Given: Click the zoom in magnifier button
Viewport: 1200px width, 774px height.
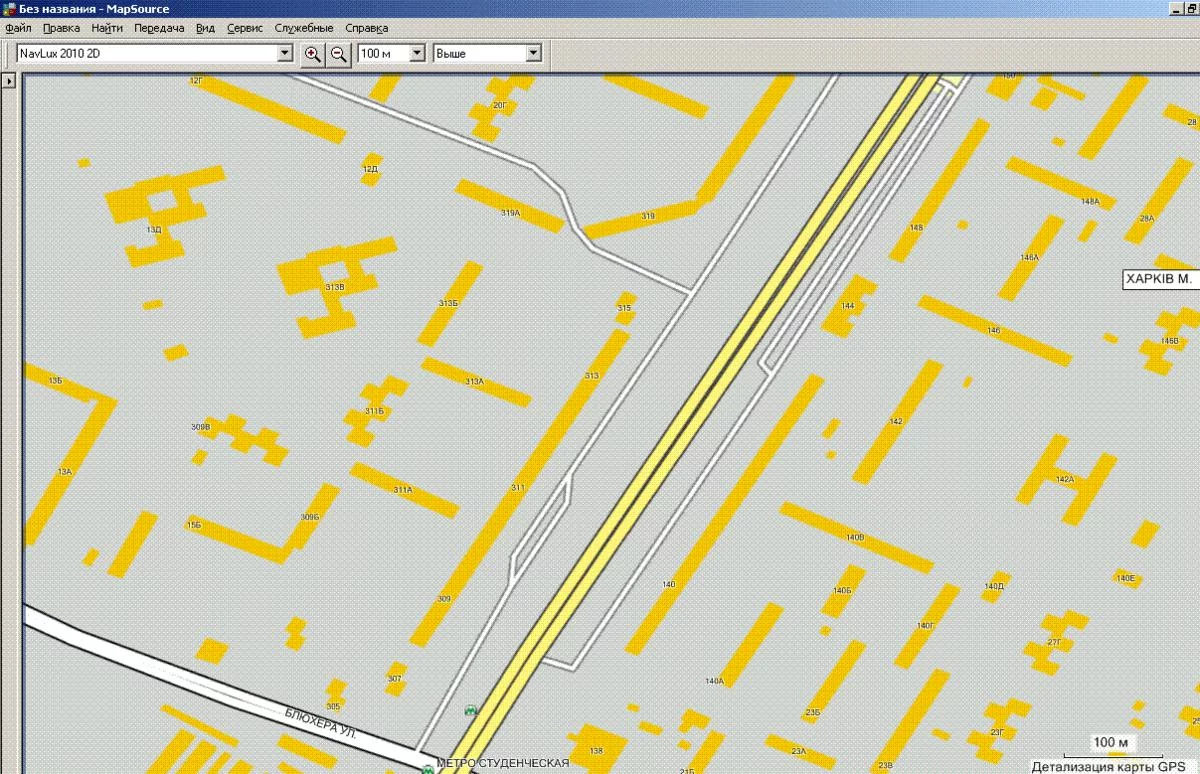Looking at the screenshot, I should pos(313,54).
